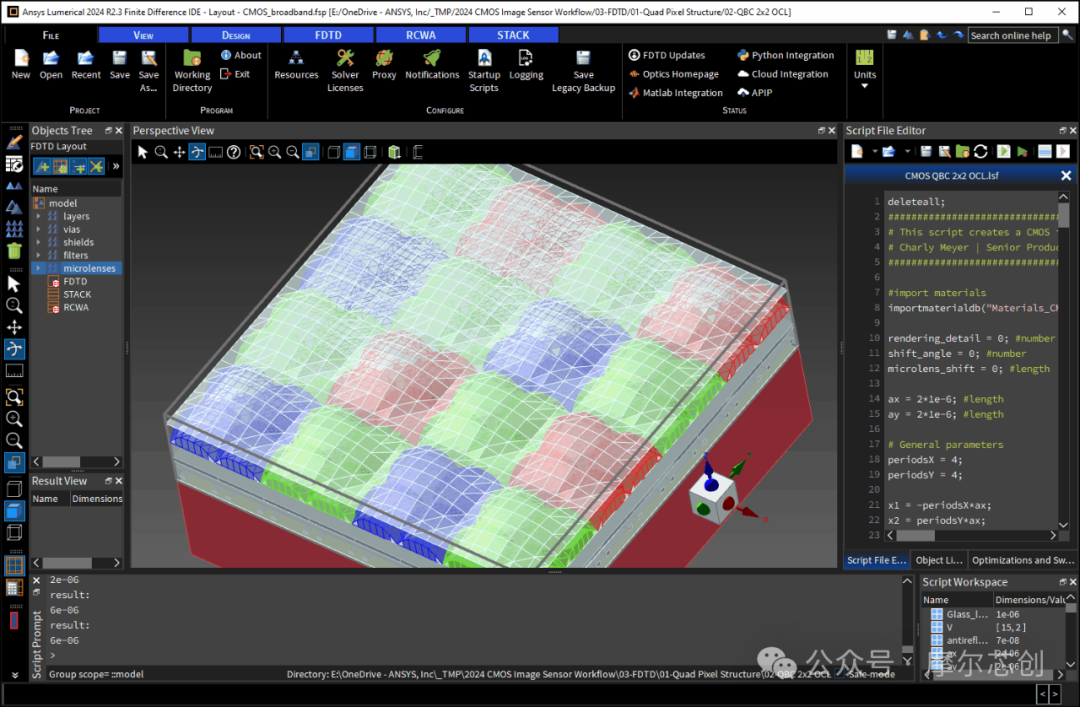
Task: Open script file icon in editor
Action: point(889,152)
